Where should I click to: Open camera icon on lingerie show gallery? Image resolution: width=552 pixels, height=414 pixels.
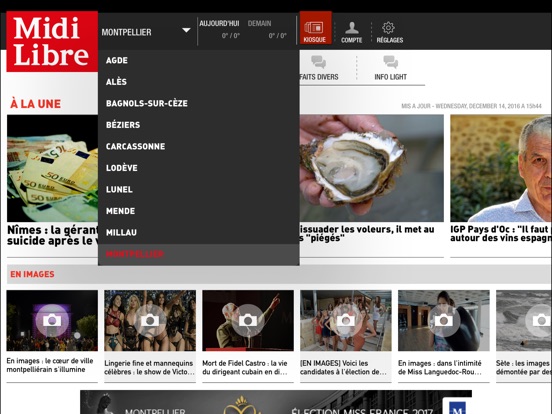[150, 320]
